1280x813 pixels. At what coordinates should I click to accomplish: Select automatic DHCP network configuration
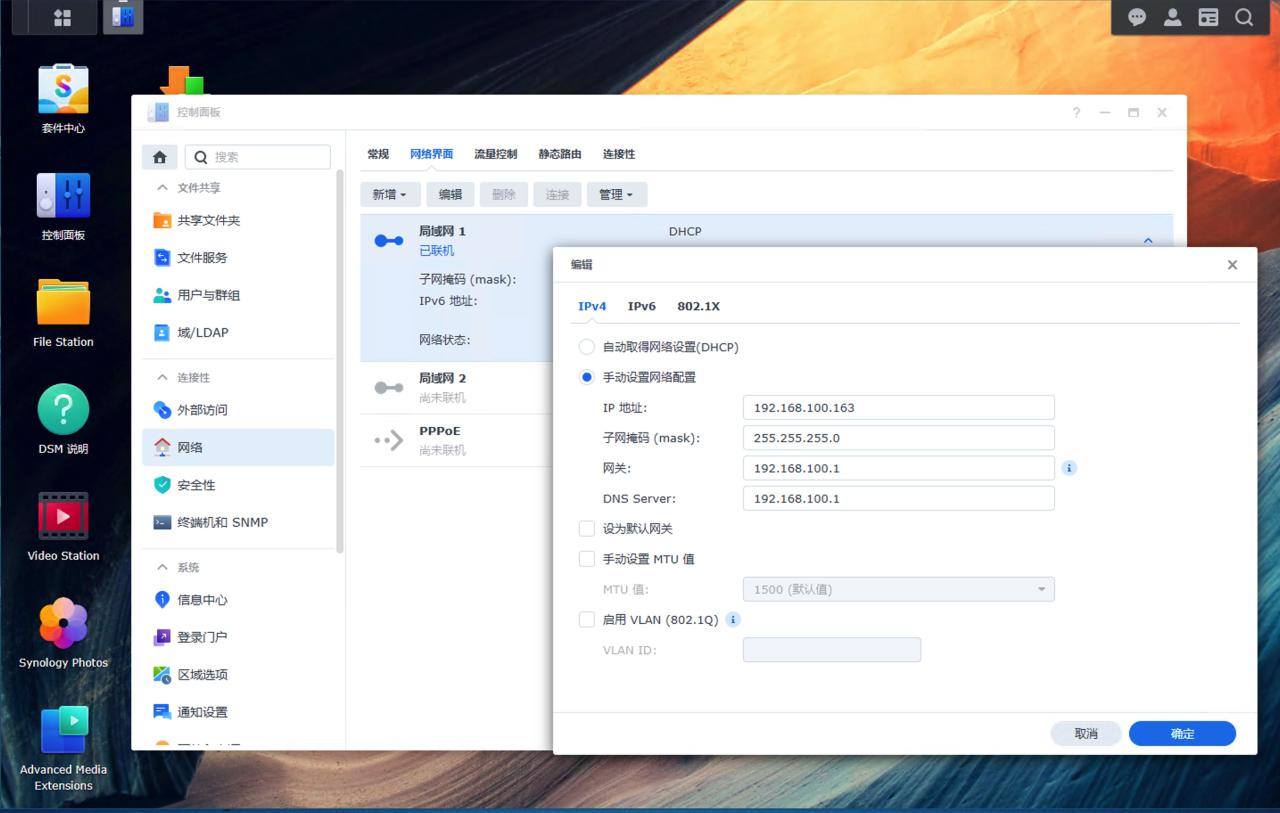click(587, 347)
